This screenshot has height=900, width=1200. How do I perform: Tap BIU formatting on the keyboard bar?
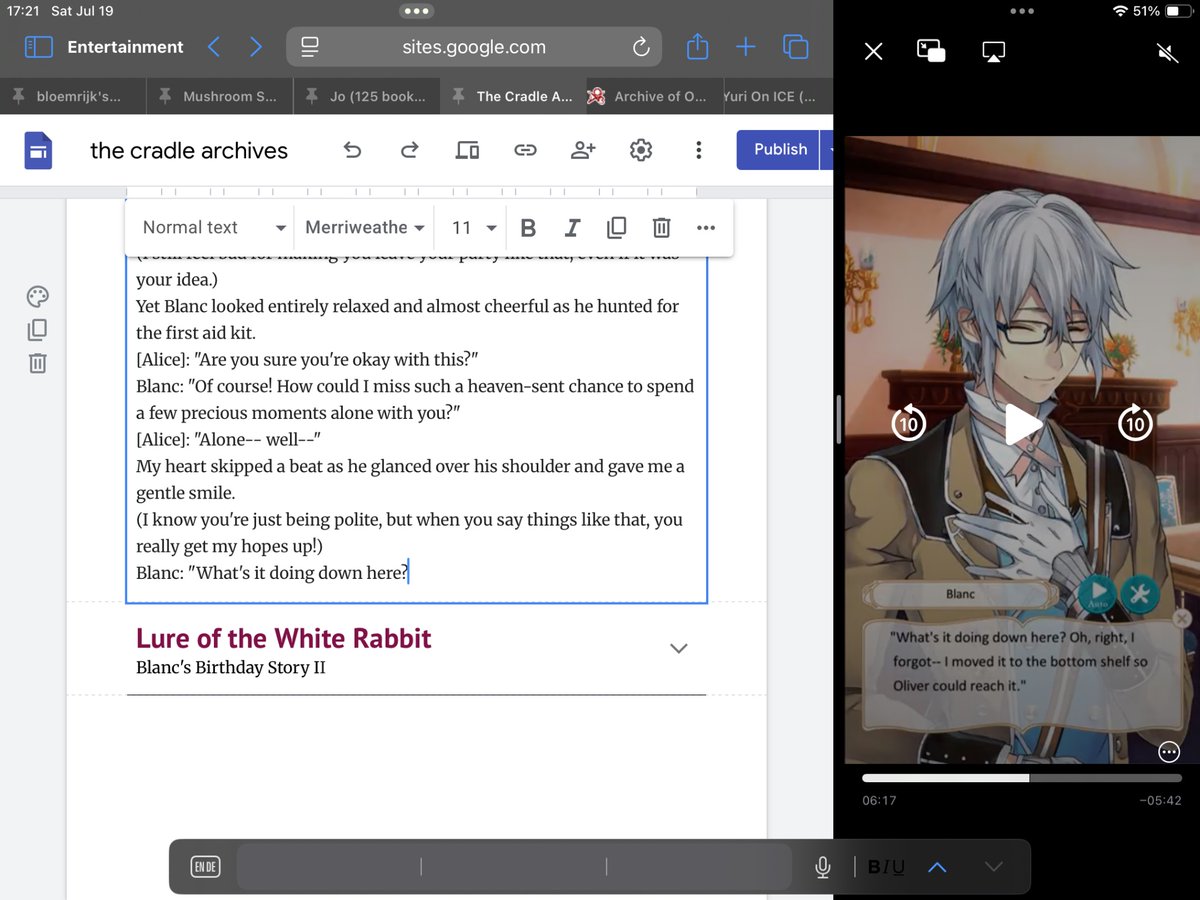click(x=886, y=867)
